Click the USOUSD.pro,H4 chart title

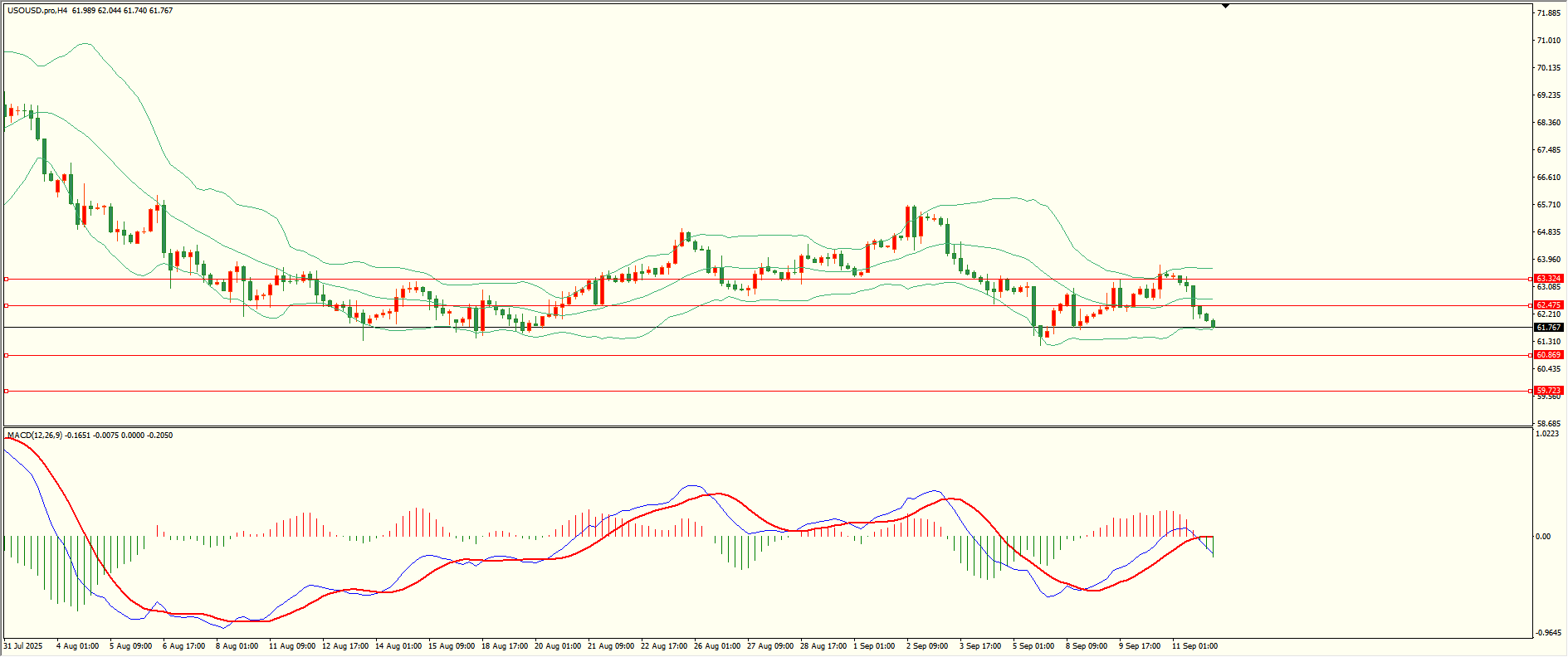pos(38,11)
